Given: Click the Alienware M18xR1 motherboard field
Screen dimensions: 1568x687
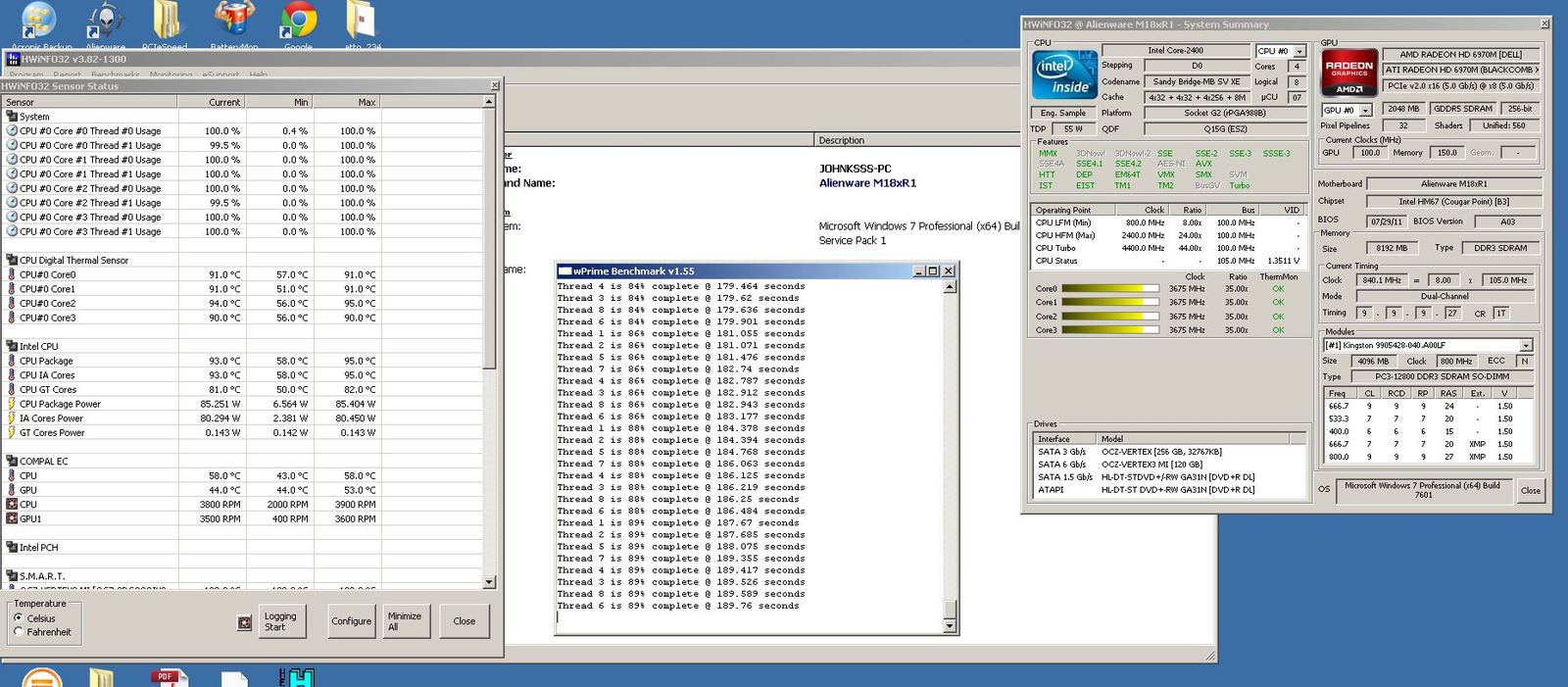Looking at the screenshot, I should pos(1454,184).
